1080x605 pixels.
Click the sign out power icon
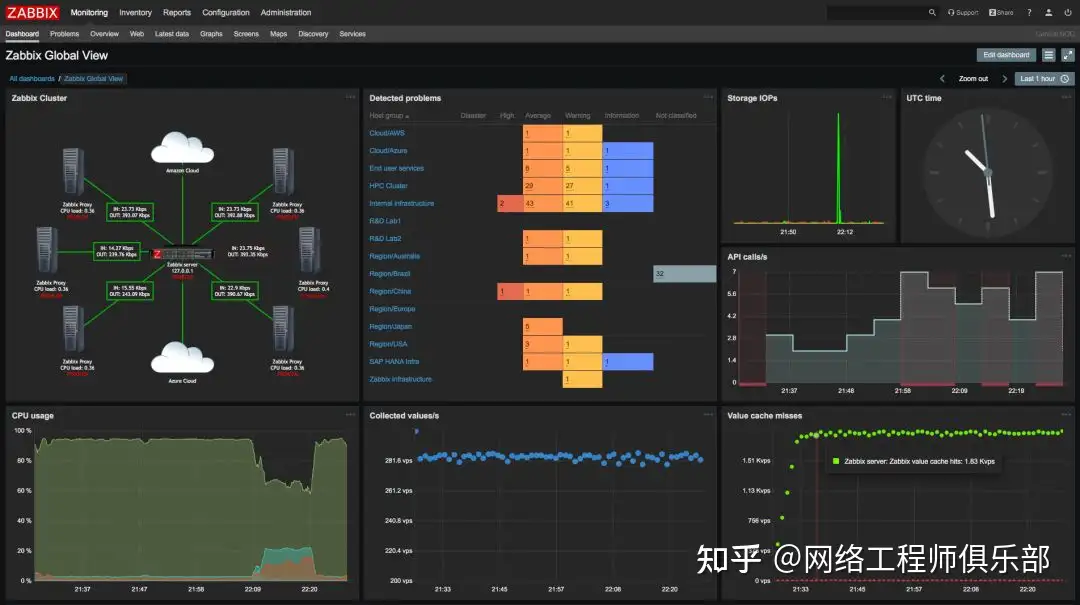pyautogui.click(x=1068, y=13)
